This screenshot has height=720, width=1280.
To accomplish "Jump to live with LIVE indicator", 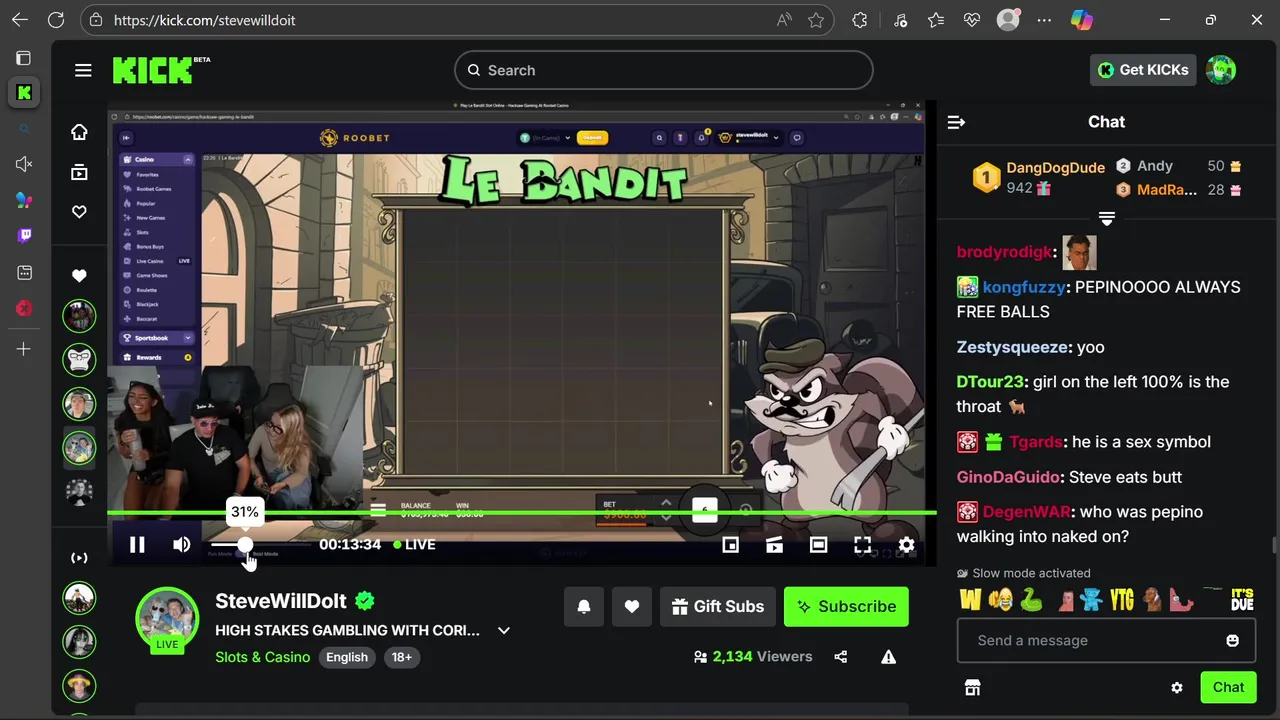I will (x=414, y=544).
